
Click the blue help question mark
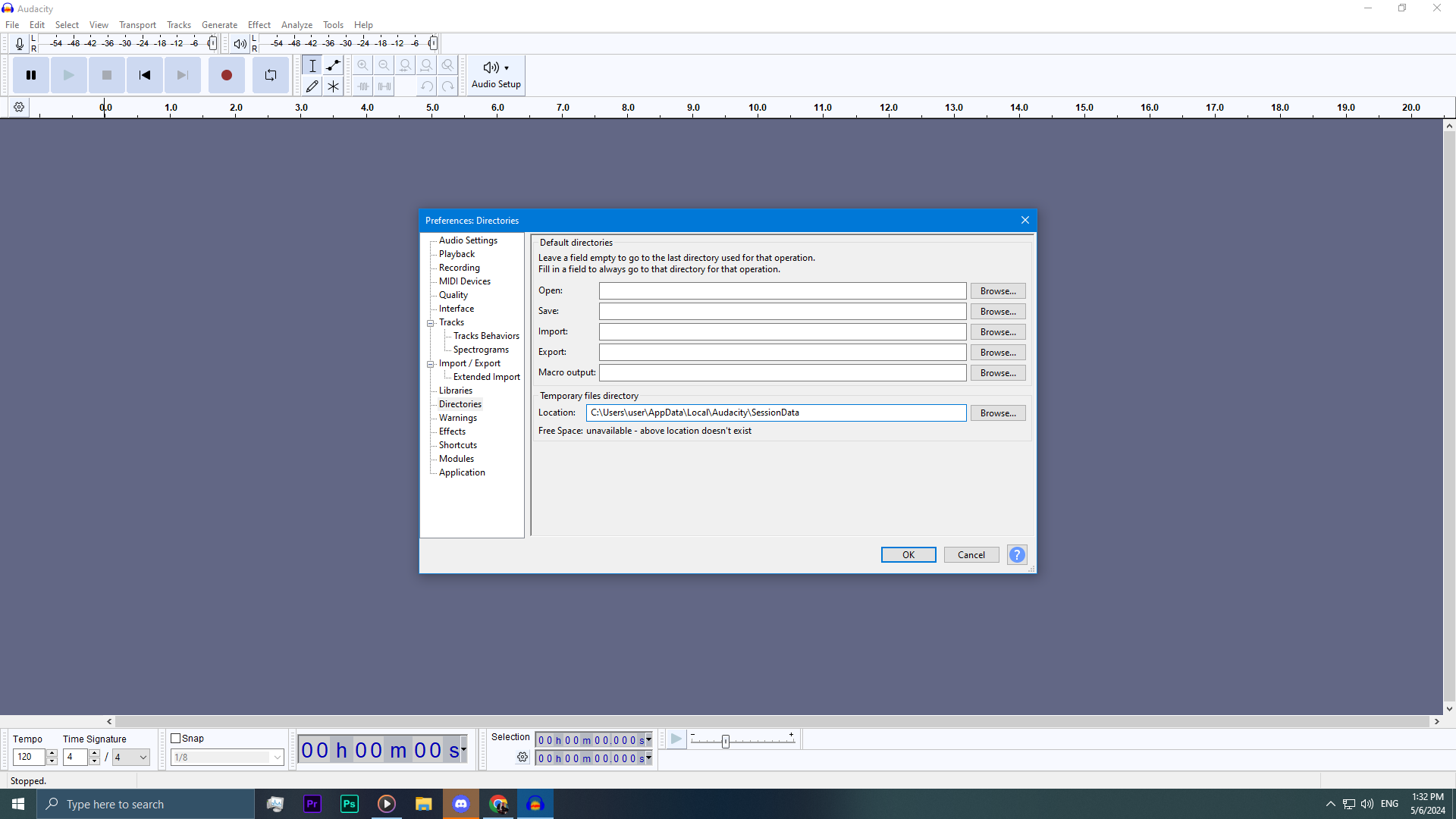click(1017, 555)
